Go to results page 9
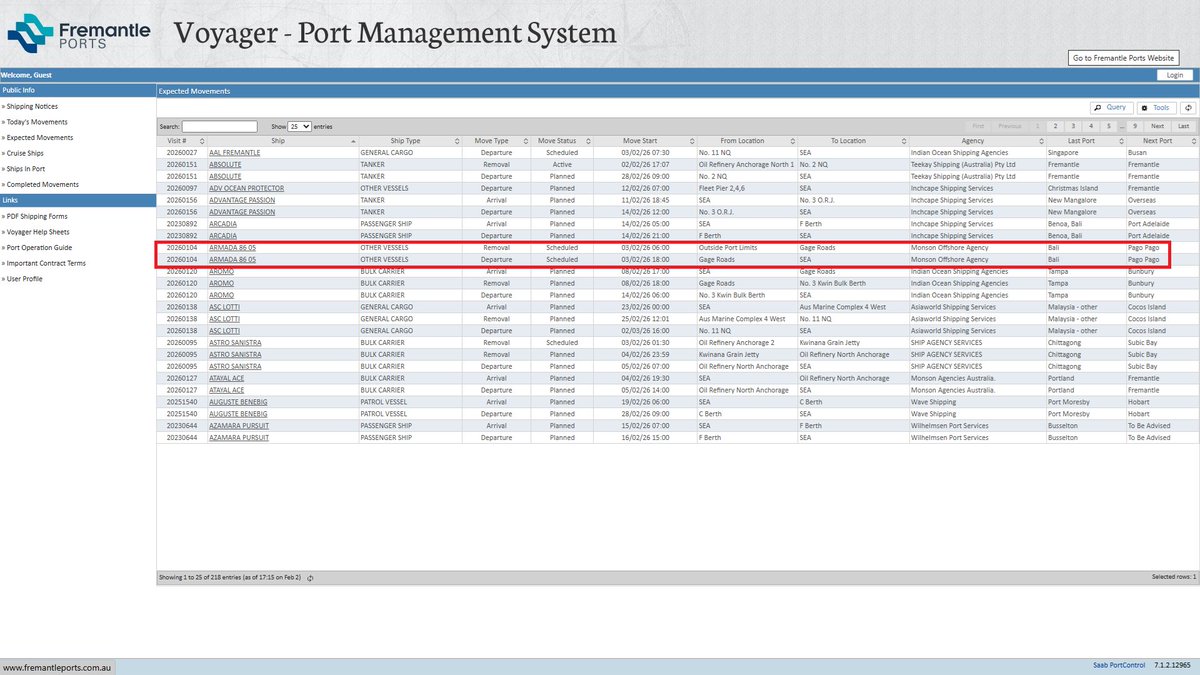This screenshot has width=1200, height=675. pyautogui.click(x=1135, y=127)
